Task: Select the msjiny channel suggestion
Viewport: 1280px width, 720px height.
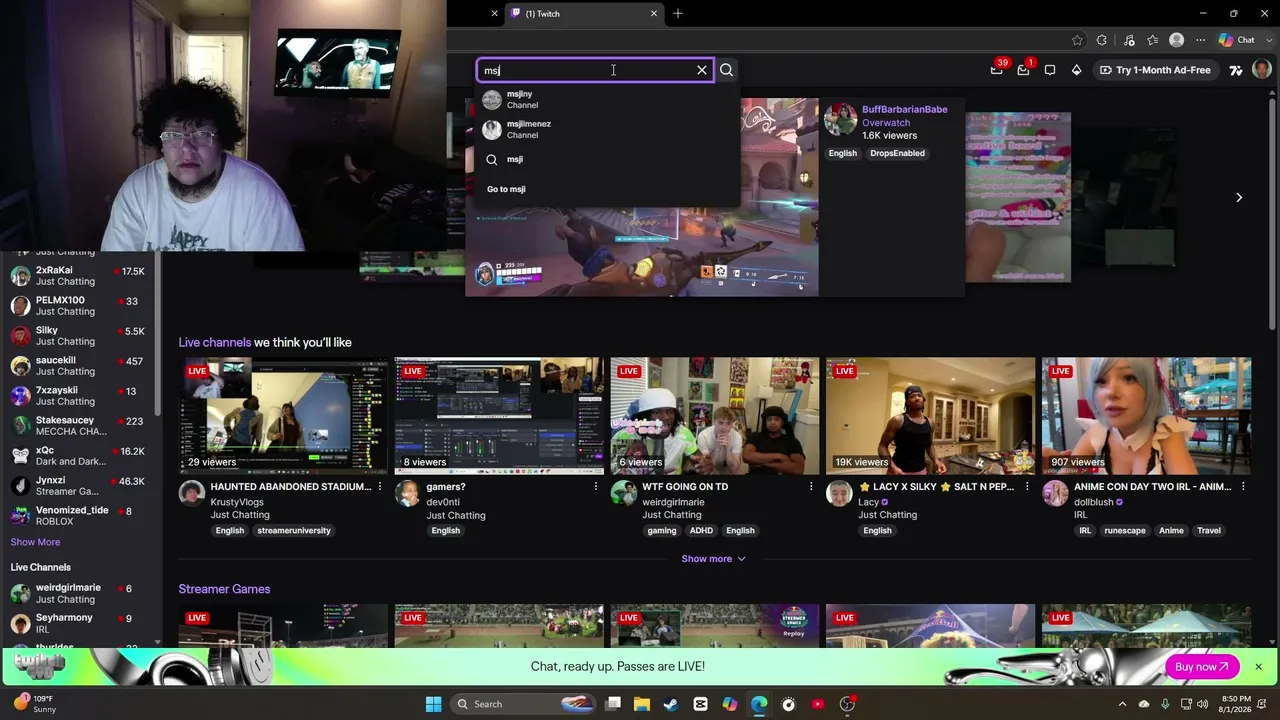Action: tap(607, 100)
